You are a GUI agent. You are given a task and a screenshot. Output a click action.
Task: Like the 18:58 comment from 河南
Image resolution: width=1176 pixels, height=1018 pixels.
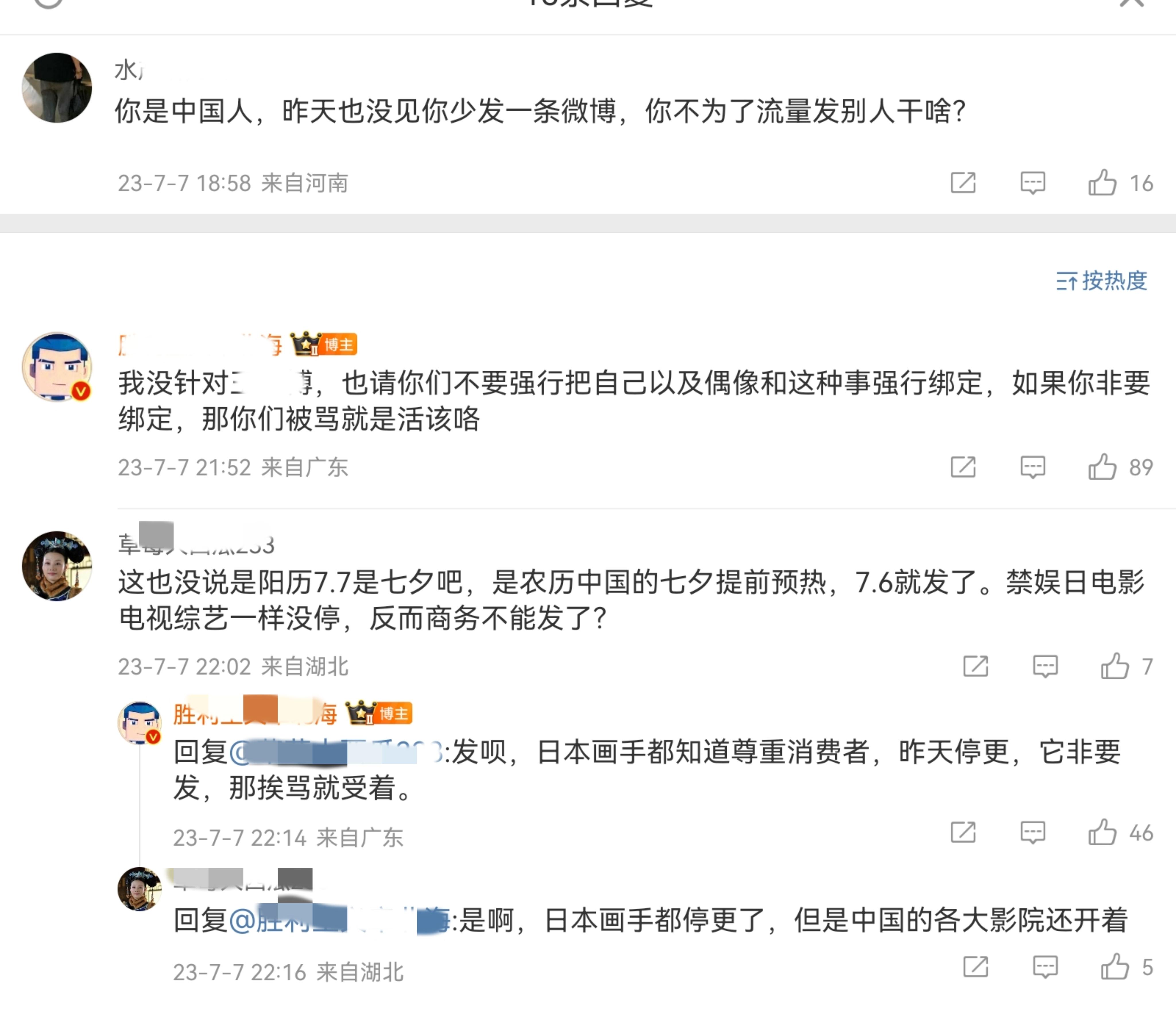(x=1102, y=183)
